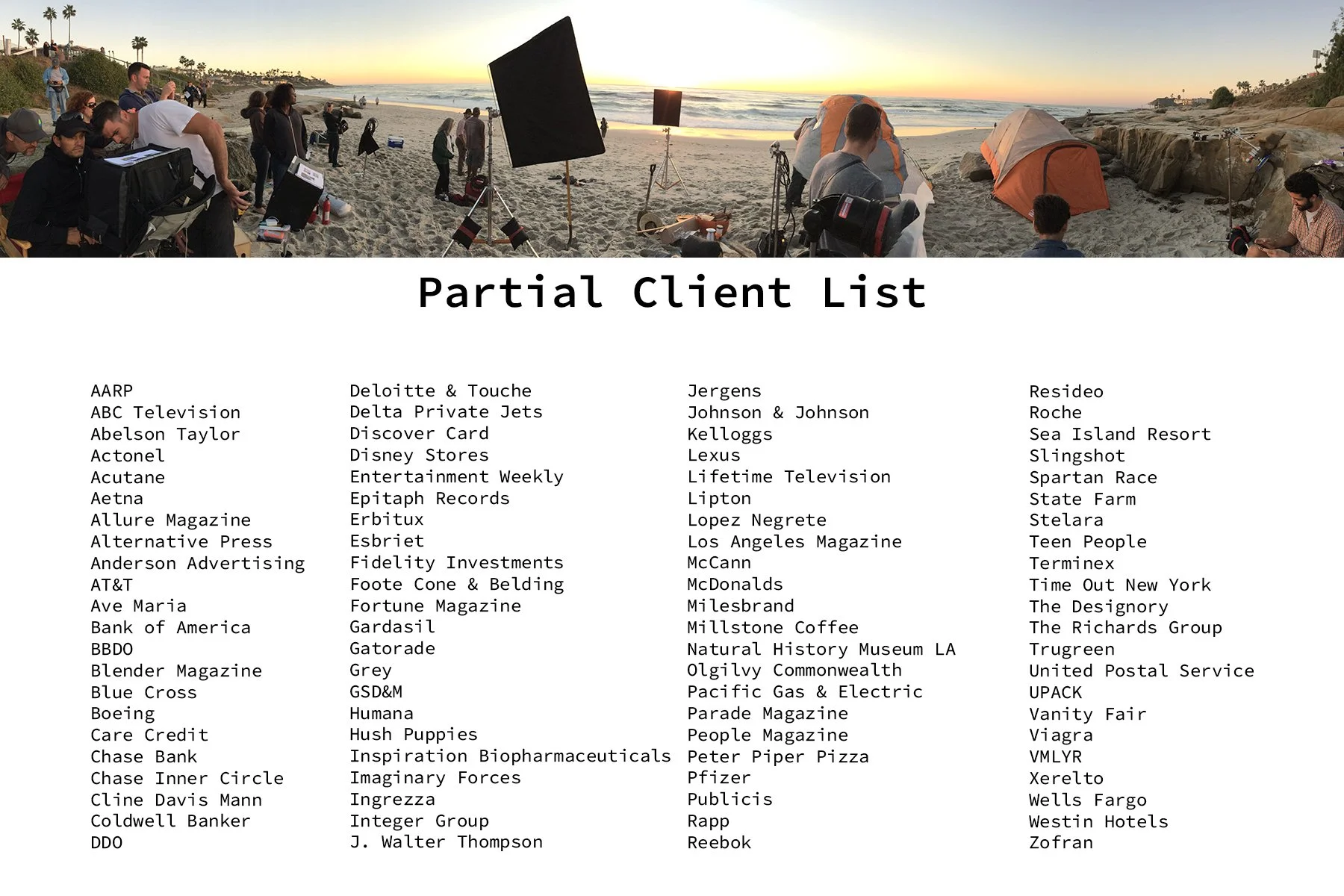
Task: Click 'Cline Davis Mann' text
Action: tap(176, 800)
